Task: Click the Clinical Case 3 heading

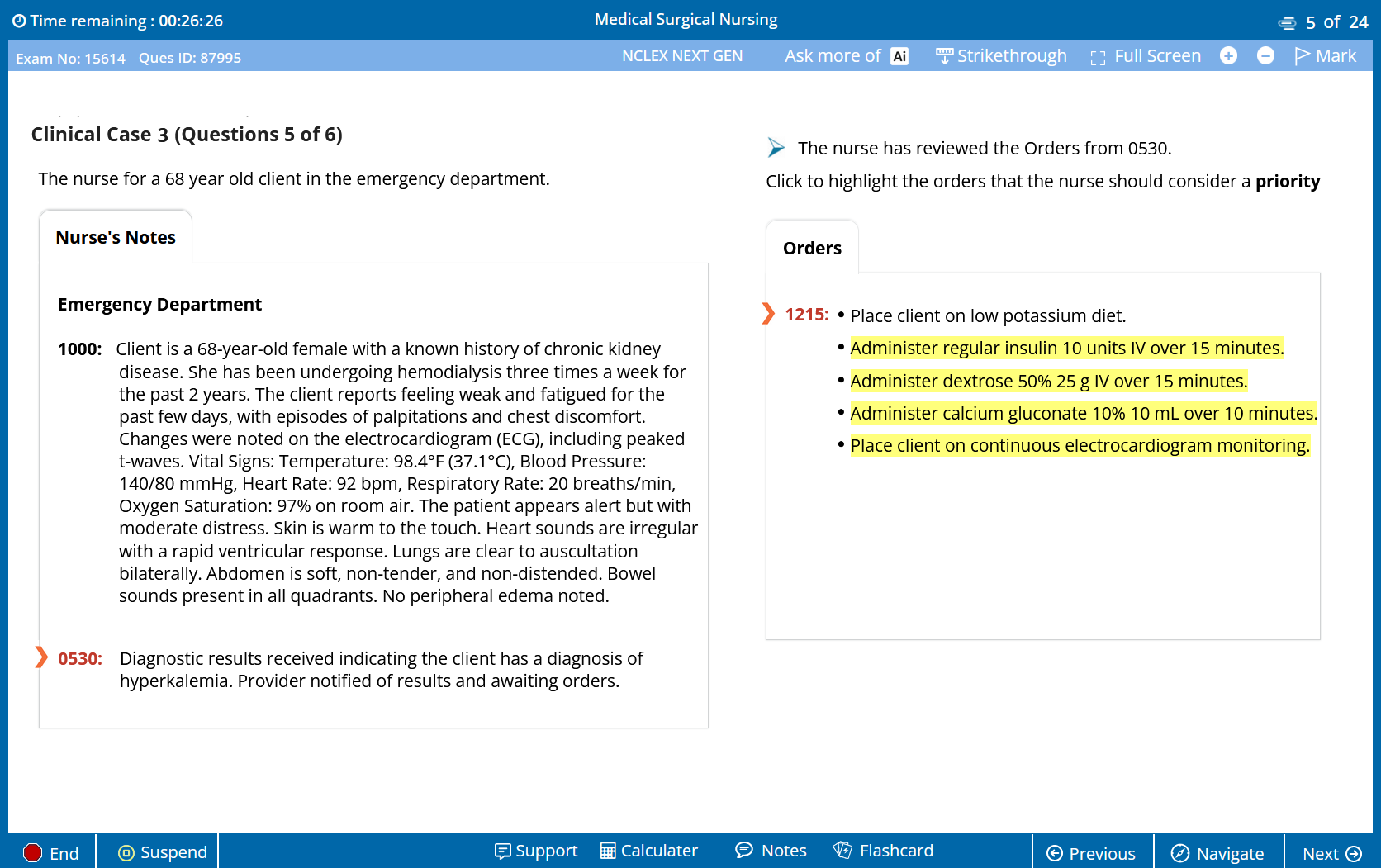Action: (187, 134)
